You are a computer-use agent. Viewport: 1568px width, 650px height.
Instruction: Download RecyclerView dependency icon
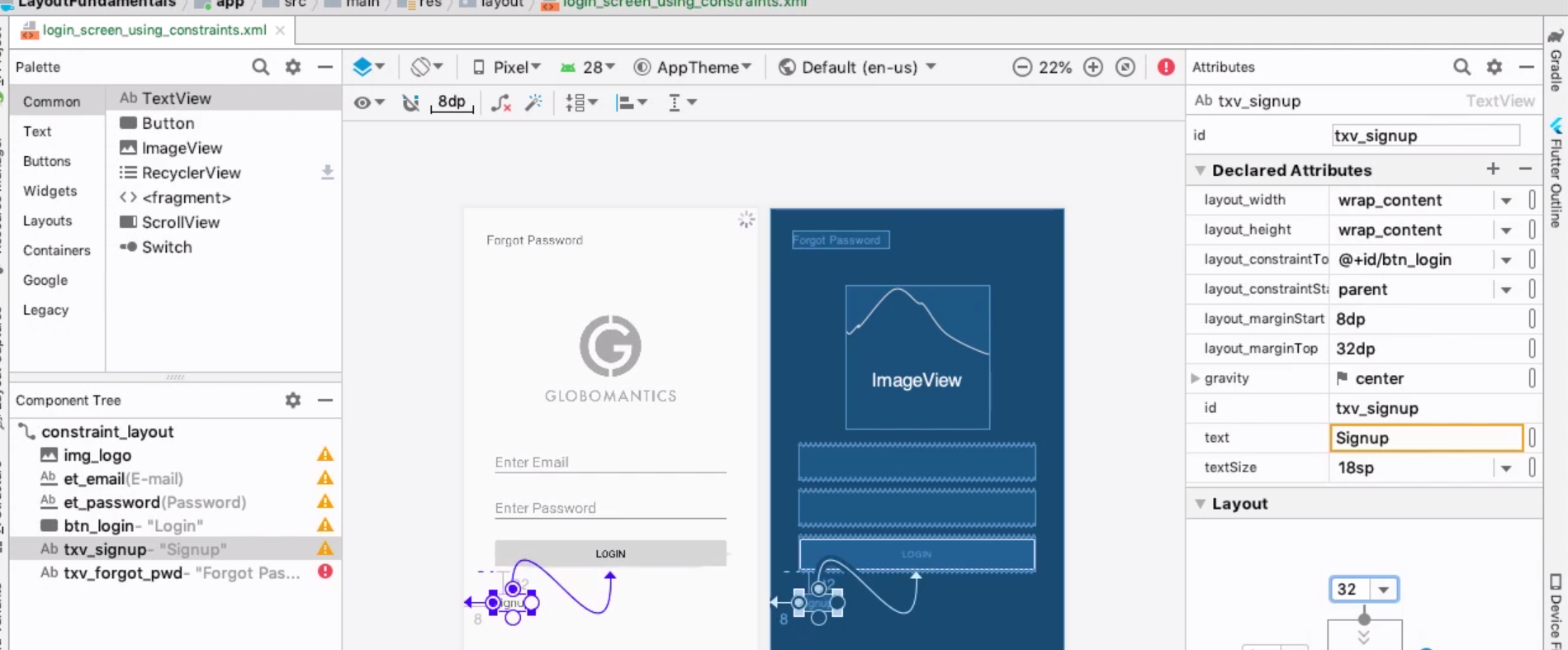click(327, 172)
